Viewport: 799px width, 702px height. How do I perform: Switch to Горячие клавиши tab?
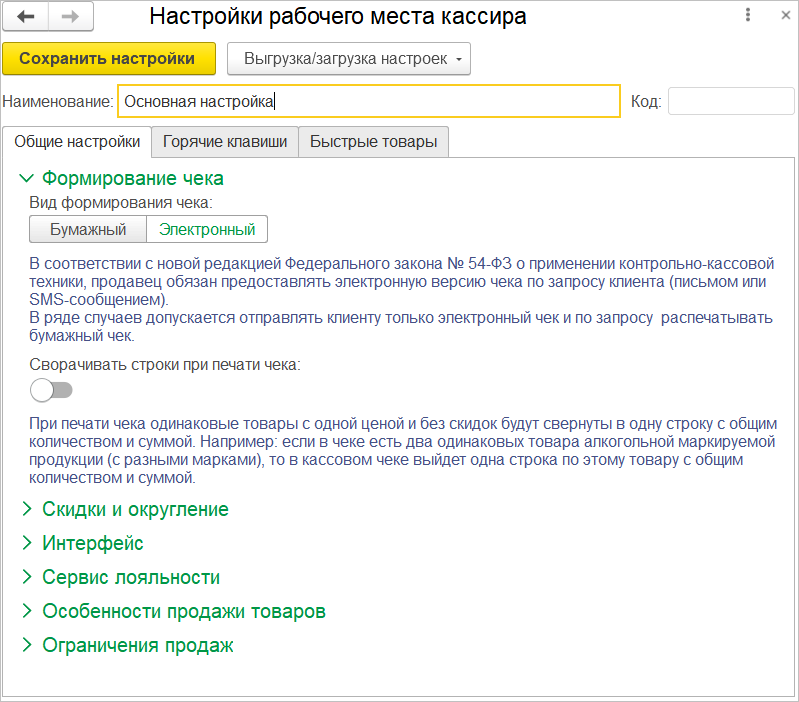[x=225, y=142]
